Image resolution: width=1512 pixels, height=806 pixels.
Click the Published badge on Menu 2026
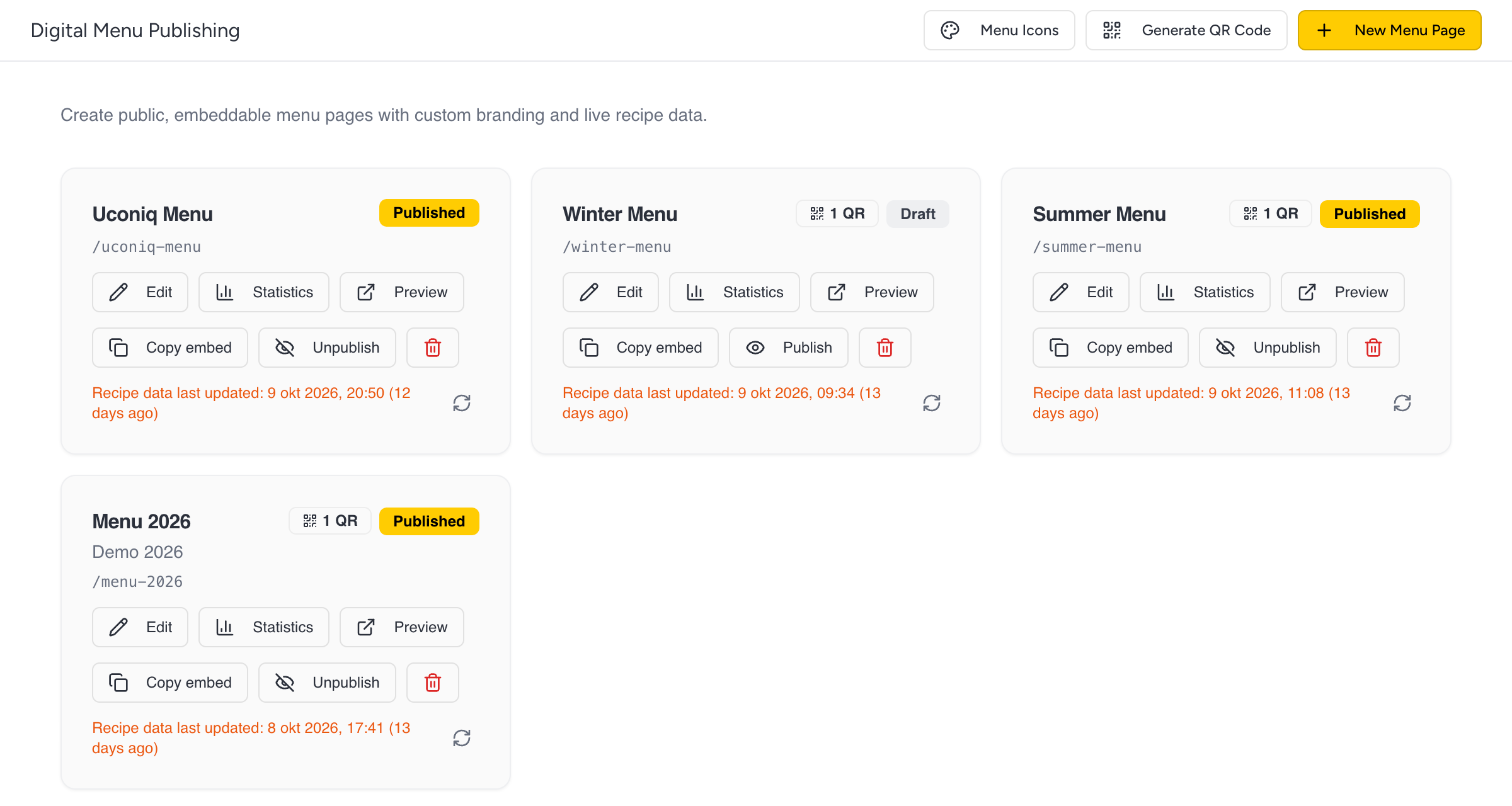(x=429, y=521)
